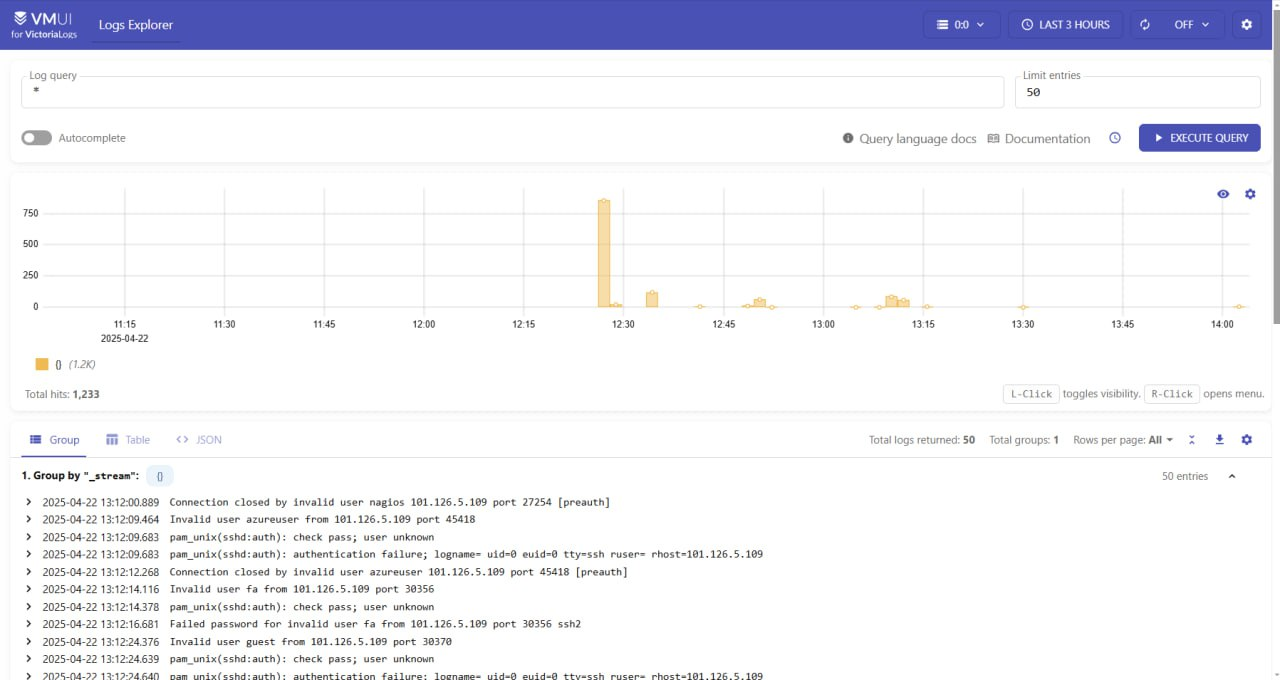Click the query history clock icon
Screen dimensions: 1280x680
[1115, 138]
